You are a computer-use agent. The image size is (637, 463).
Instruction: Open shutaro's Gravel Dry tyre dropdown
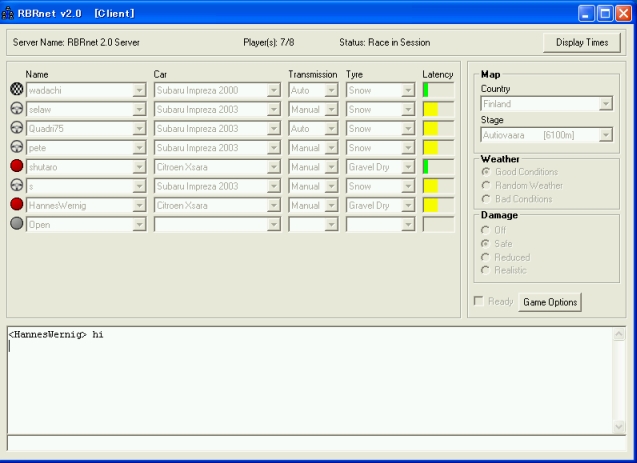tap(380, 167)
